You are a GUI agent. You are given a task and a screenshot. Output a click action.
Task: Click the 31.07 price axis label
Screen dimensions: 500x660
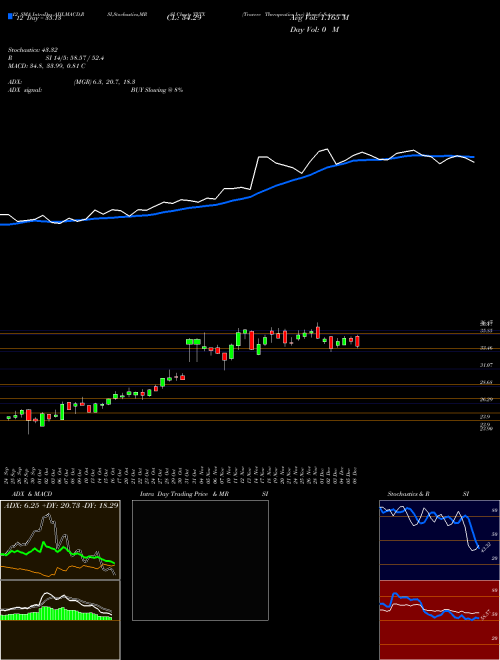click(x=487, y=365)
